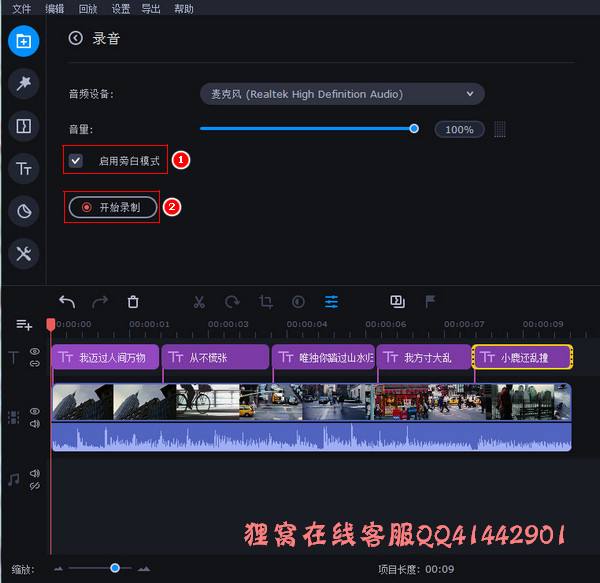Click the volume meter dots icon
The height and width of the screenshot is (583, 600).
(499, 129)
